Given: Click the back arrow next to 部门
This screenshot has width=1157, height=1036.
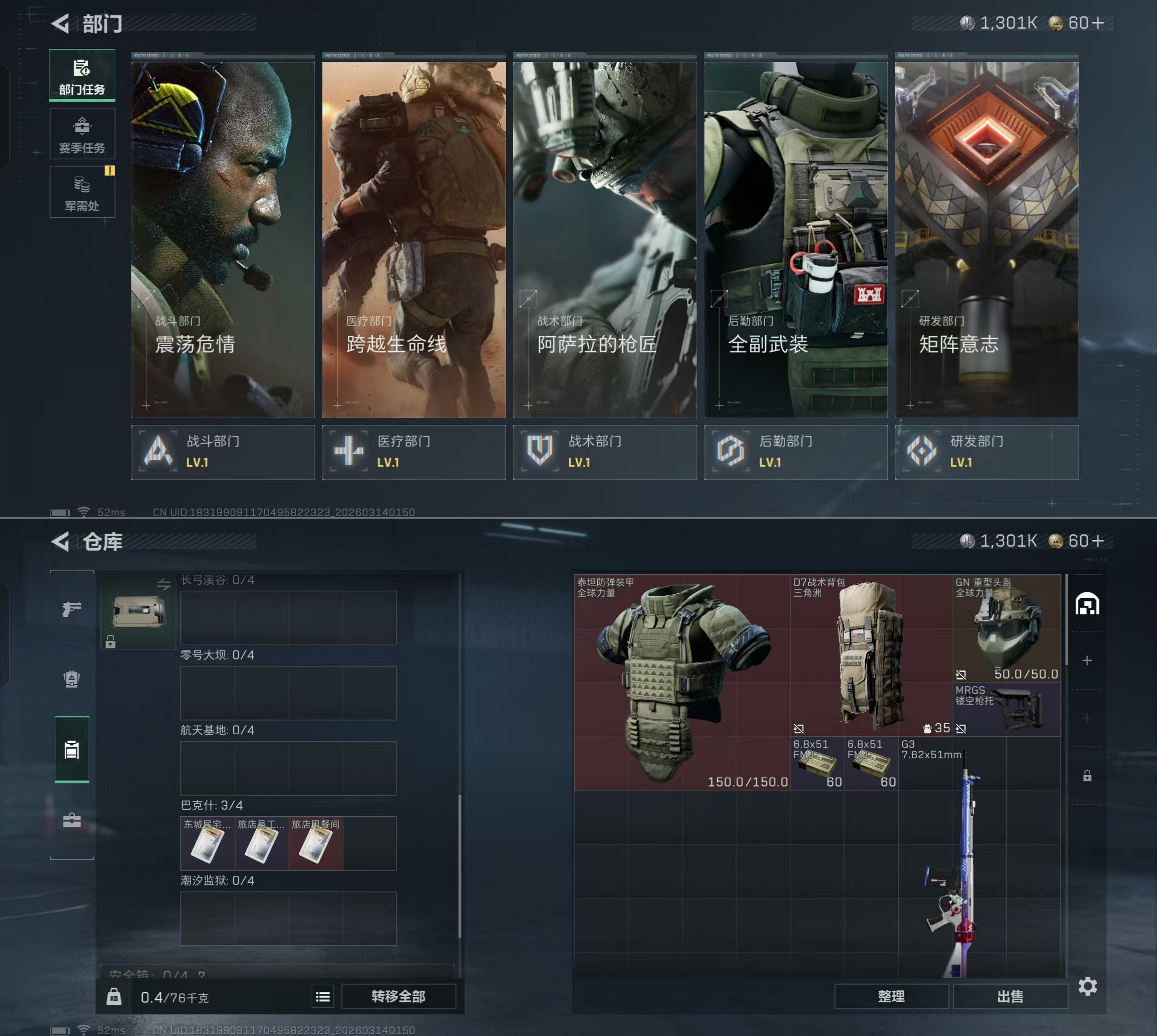Looking at the screenshot, I should pyautogui.click(x=60, y=24).
